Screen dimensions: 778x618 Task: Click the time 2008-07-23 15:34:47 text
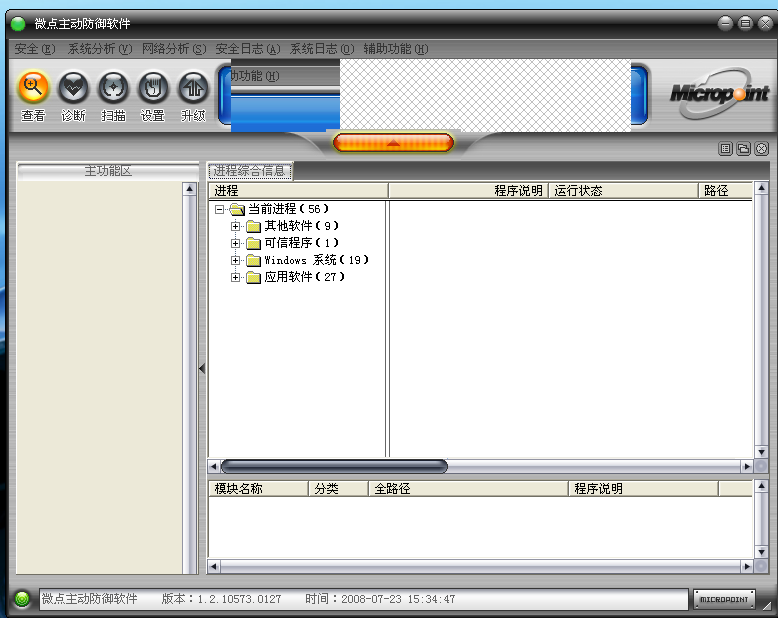tap(398, 599)
